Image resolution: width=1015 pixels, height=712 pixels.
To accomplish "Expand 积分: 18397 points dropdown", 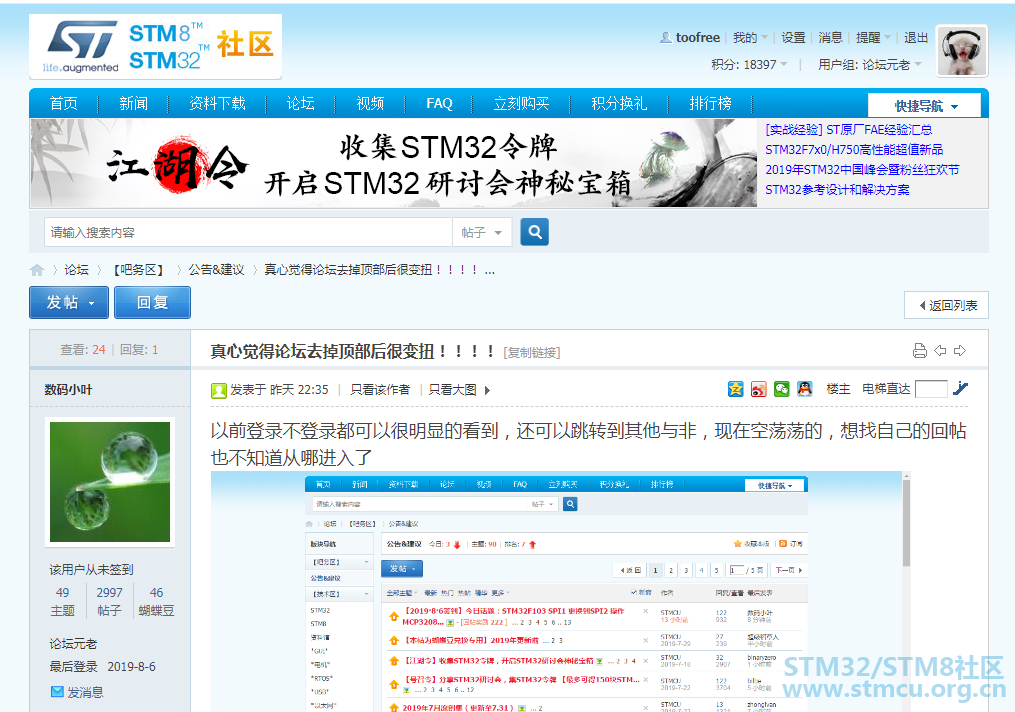I will click(749, 64).
